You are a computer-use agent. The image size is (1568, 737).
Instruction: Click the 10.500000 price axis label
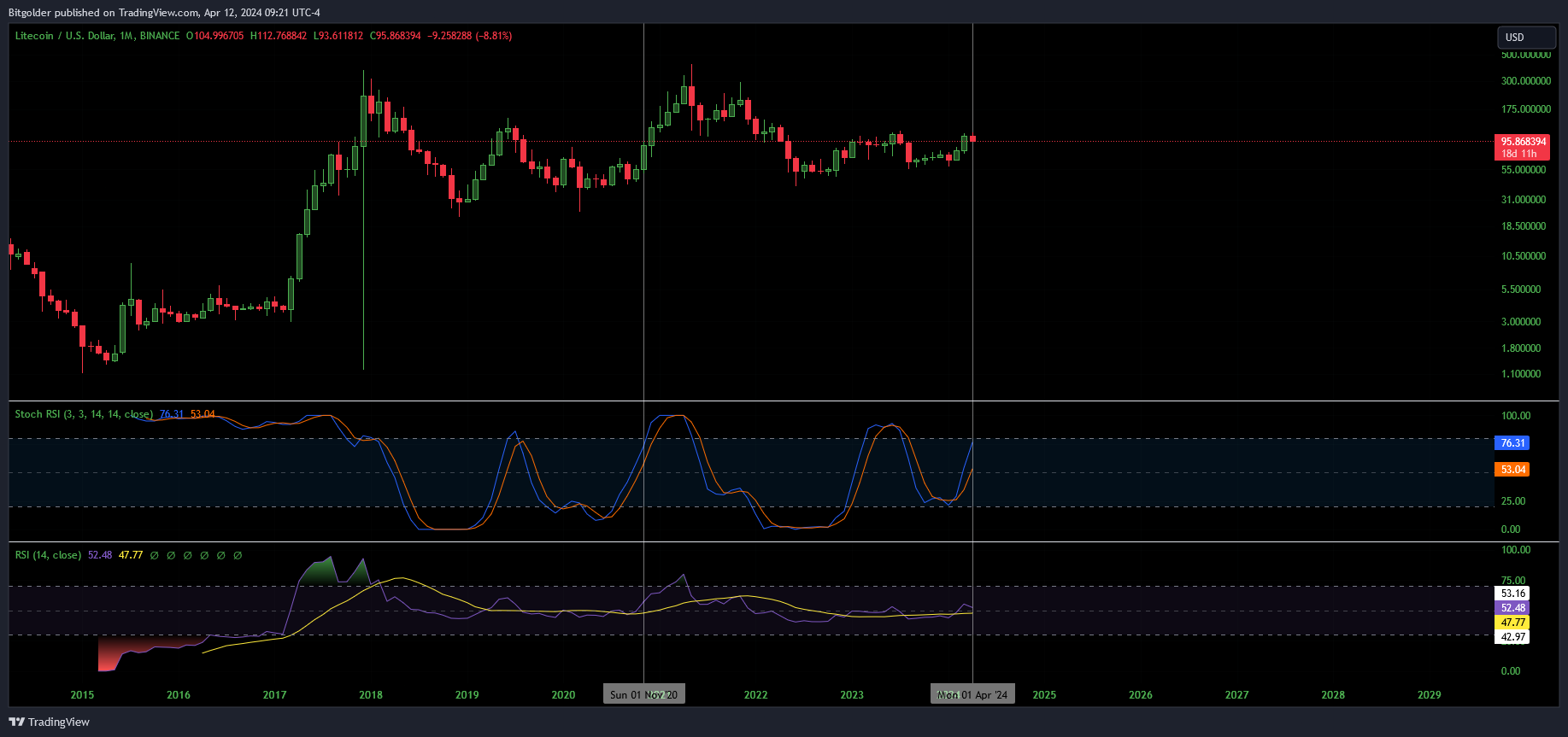1524,256
